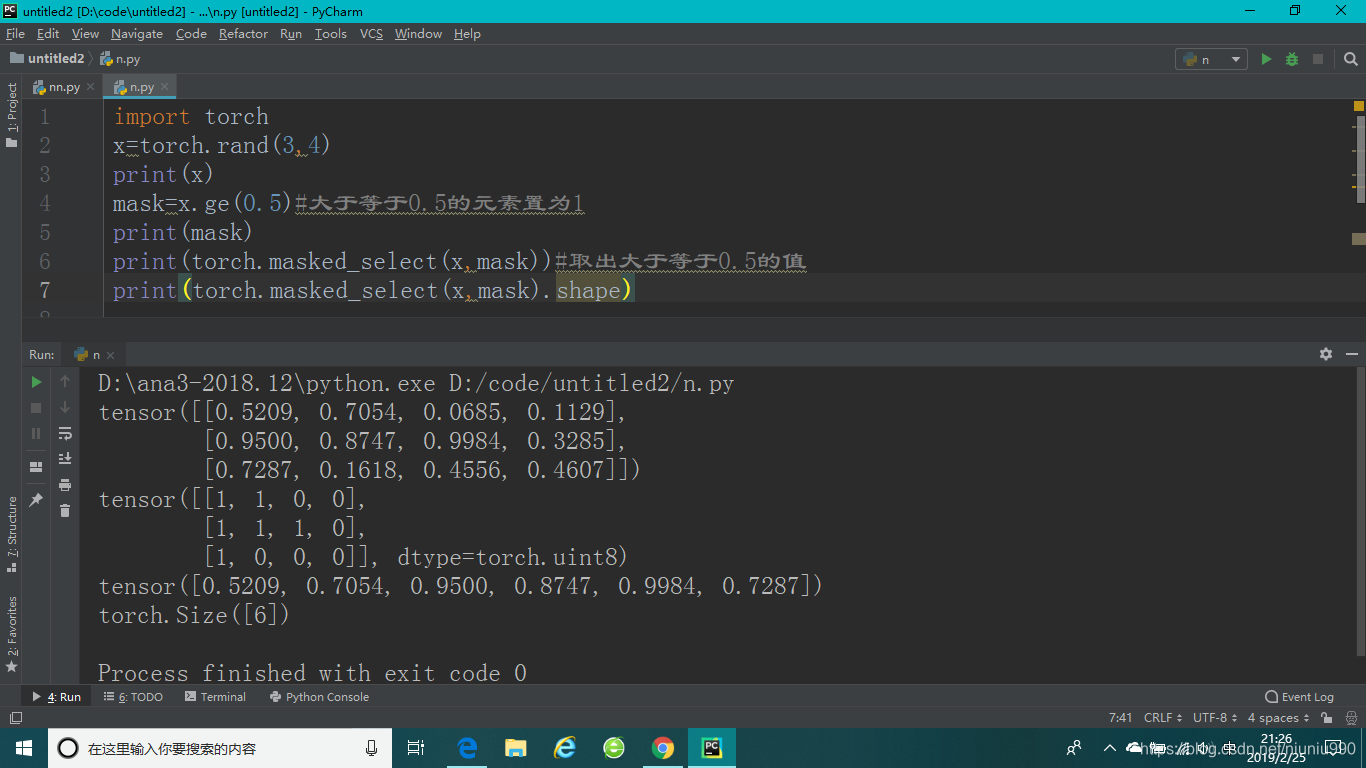Click untitled2 breadcrumb in navigation bar
The height and width of the screenshot is (768, 1366).
pos(47,59)
